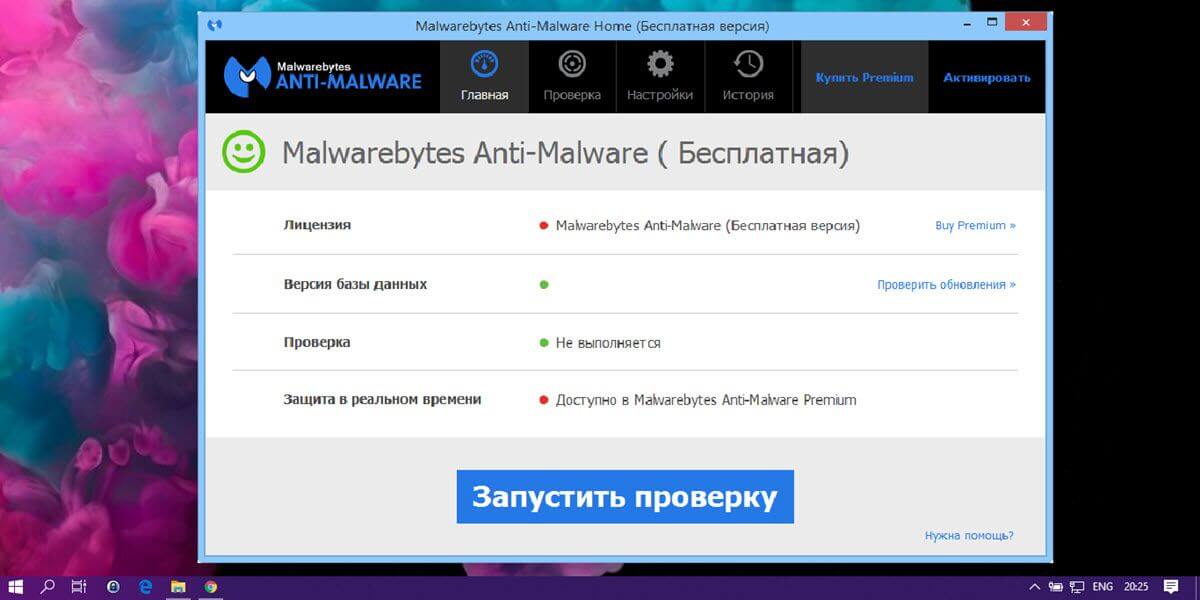Click the battery icon in system tray
The width and height of the screenshot is (1200, 600).
1055,587
